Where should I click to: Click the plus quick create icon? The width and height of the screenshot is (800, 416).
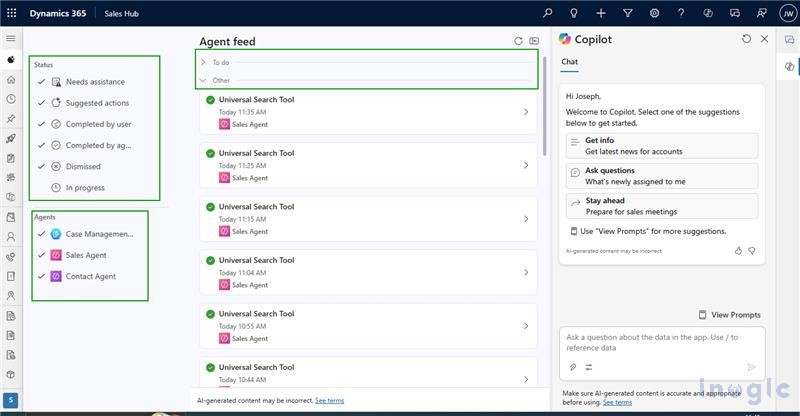pos(601,13)
